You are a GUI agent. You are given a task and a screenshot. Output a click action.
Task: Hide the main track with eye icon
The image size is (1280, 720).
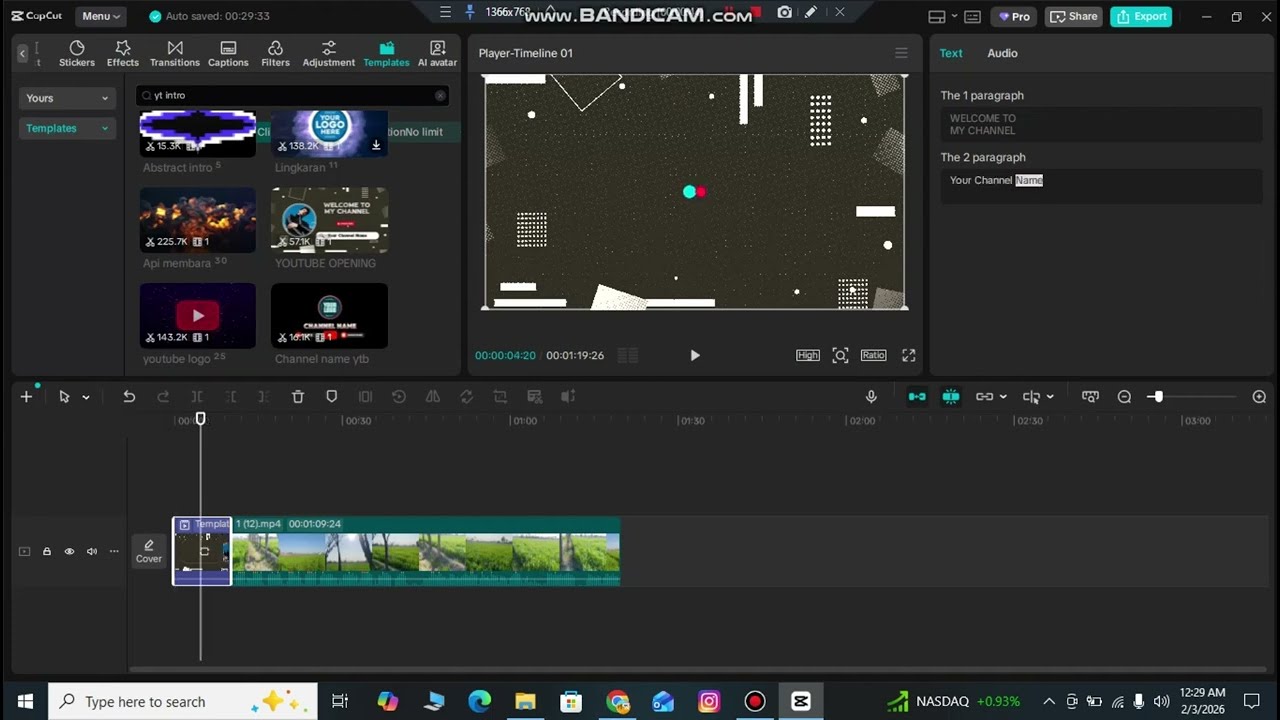69,551
